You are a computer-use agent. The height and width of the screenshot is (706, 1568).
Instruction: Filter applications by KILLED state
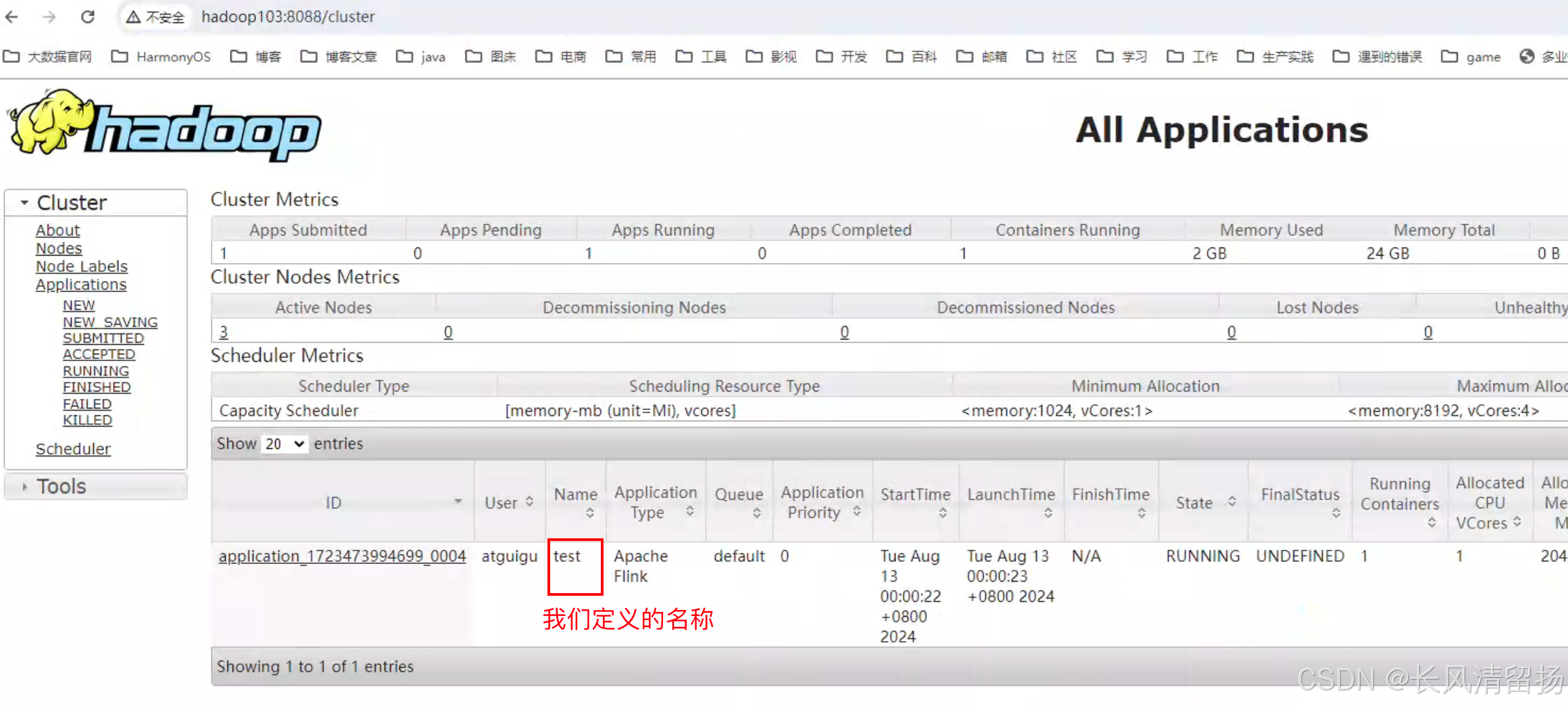pos(88,421)
